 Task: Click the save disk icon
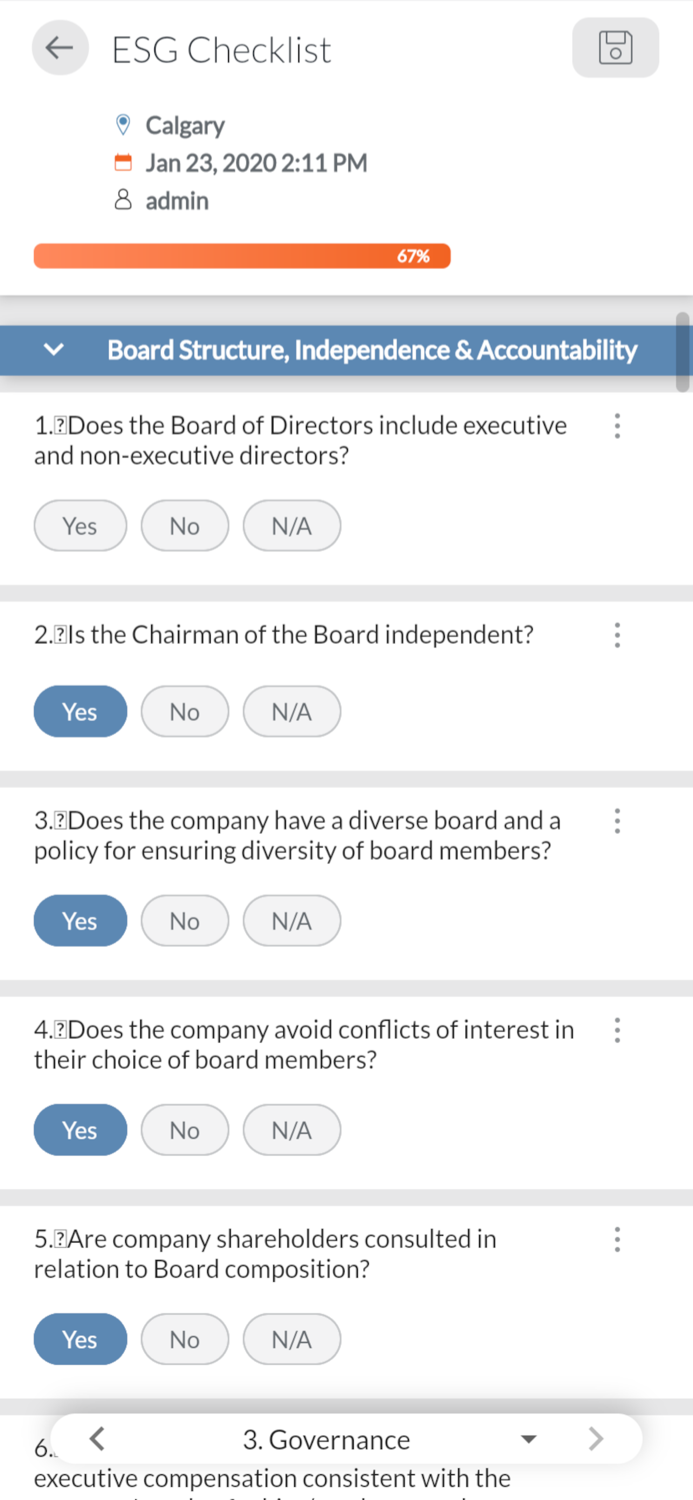coord(615,48)
